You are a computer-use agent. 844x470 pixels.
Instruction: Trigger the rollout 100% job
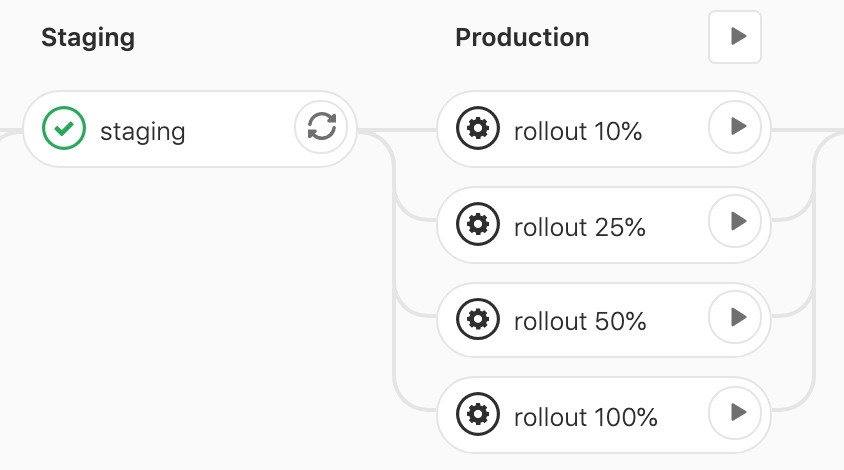pyautogui.click(x=735, y=412)
